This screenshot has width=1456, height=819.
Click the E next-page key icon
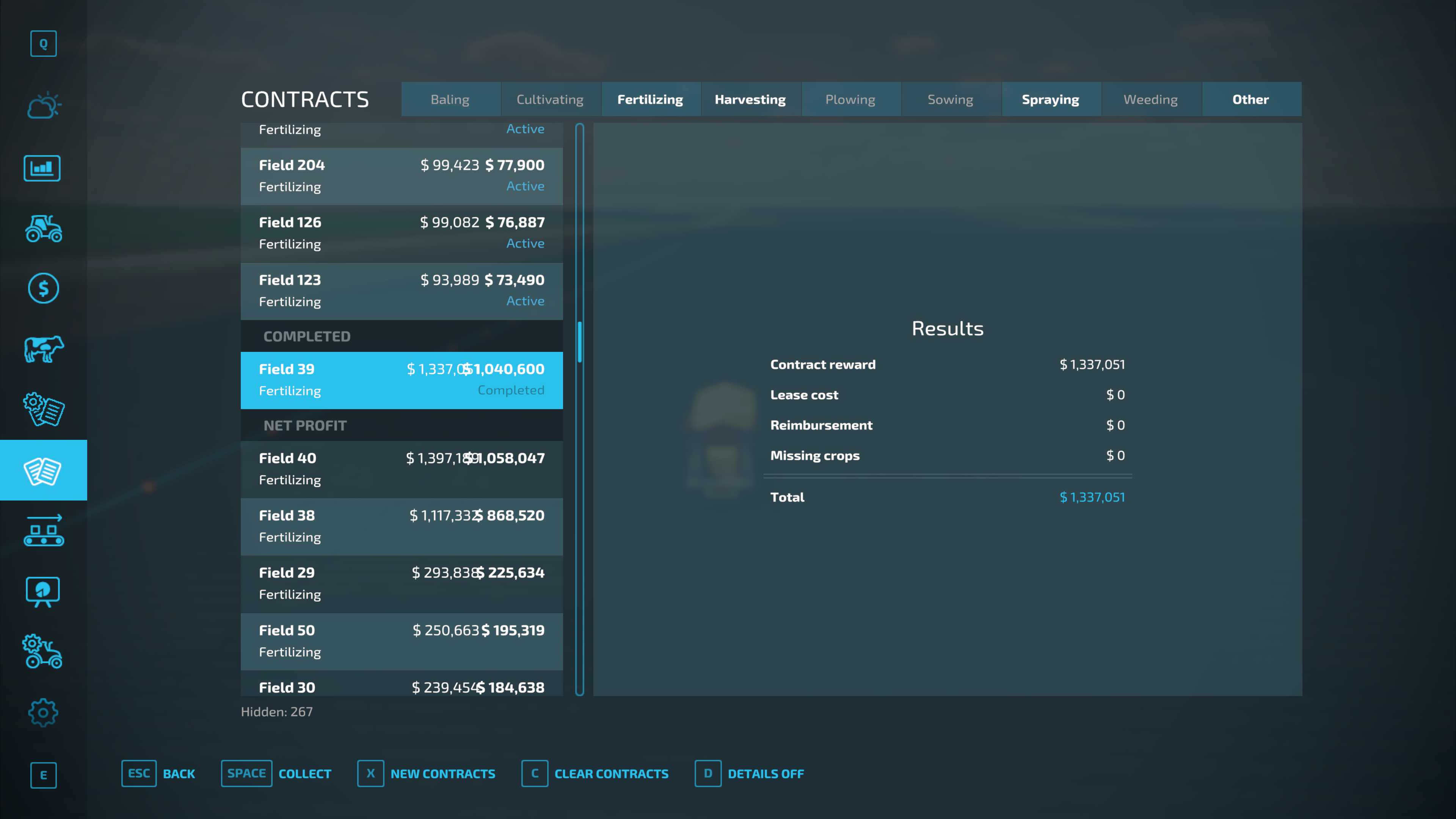point(44,775)
